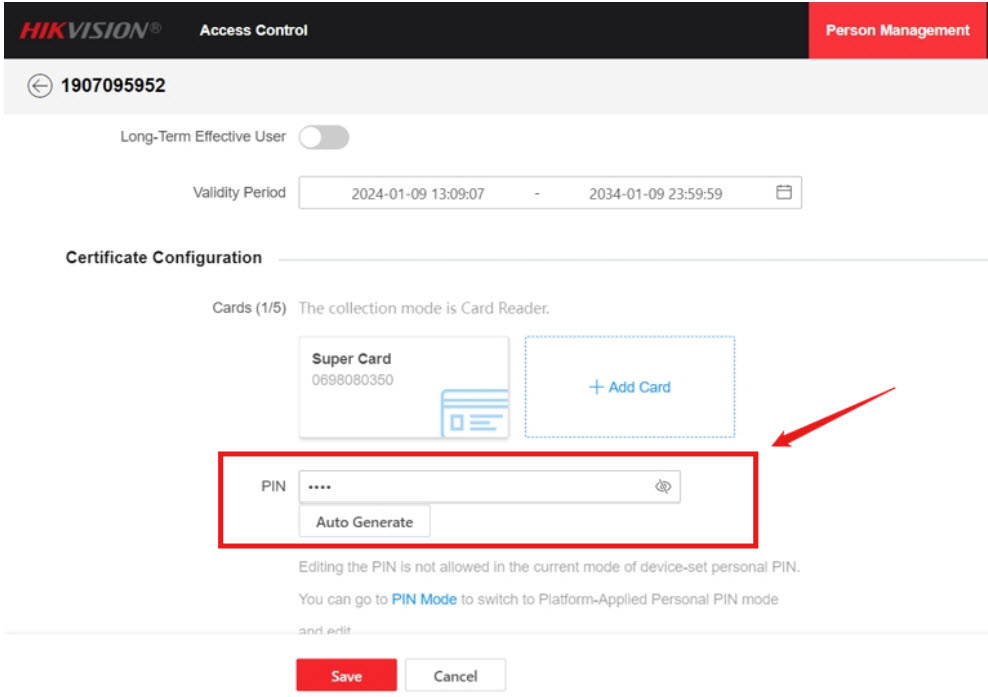988x697 pixels.
Task: Open the Validity Period calendar icon
Action: (784, 193)
